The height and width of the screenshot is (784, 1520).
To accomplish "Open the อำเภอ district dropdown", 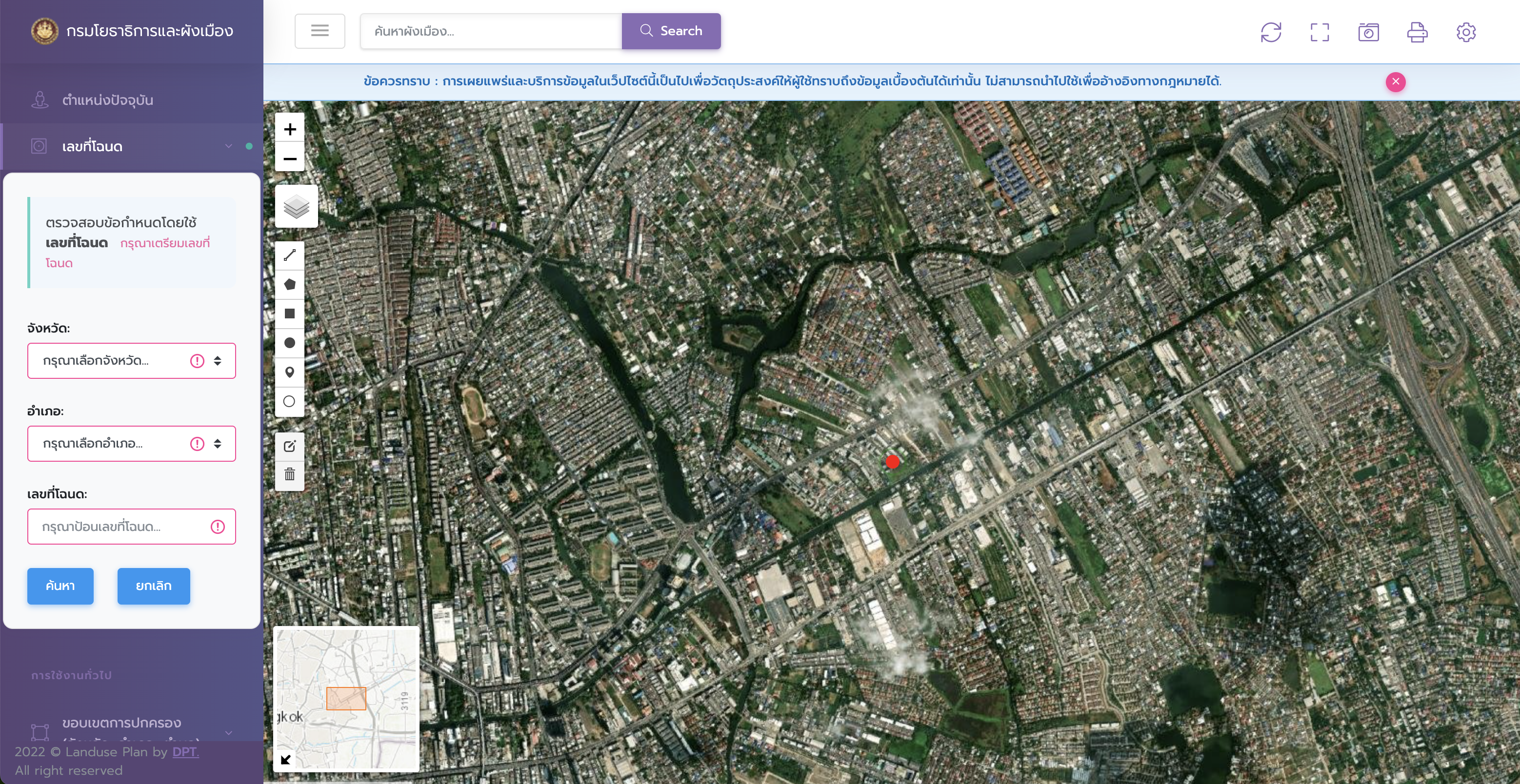I will [x=131, y=444].
